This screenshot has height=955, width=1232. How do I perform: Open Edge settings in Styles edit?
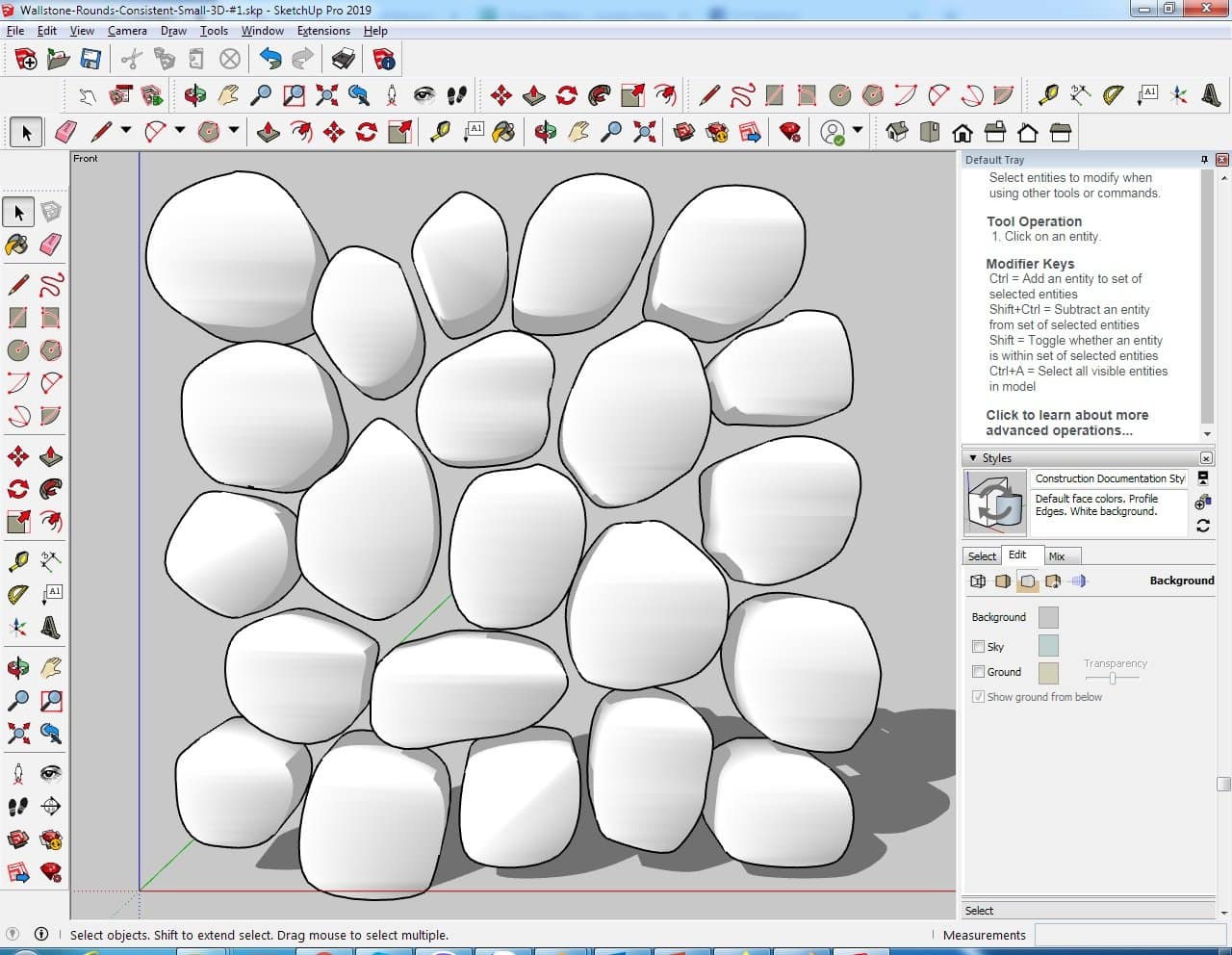(x=978, y=581)
